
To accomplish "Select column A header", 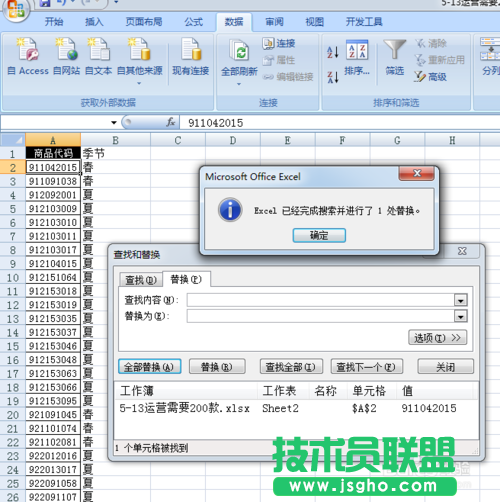I will click(53, 140).
